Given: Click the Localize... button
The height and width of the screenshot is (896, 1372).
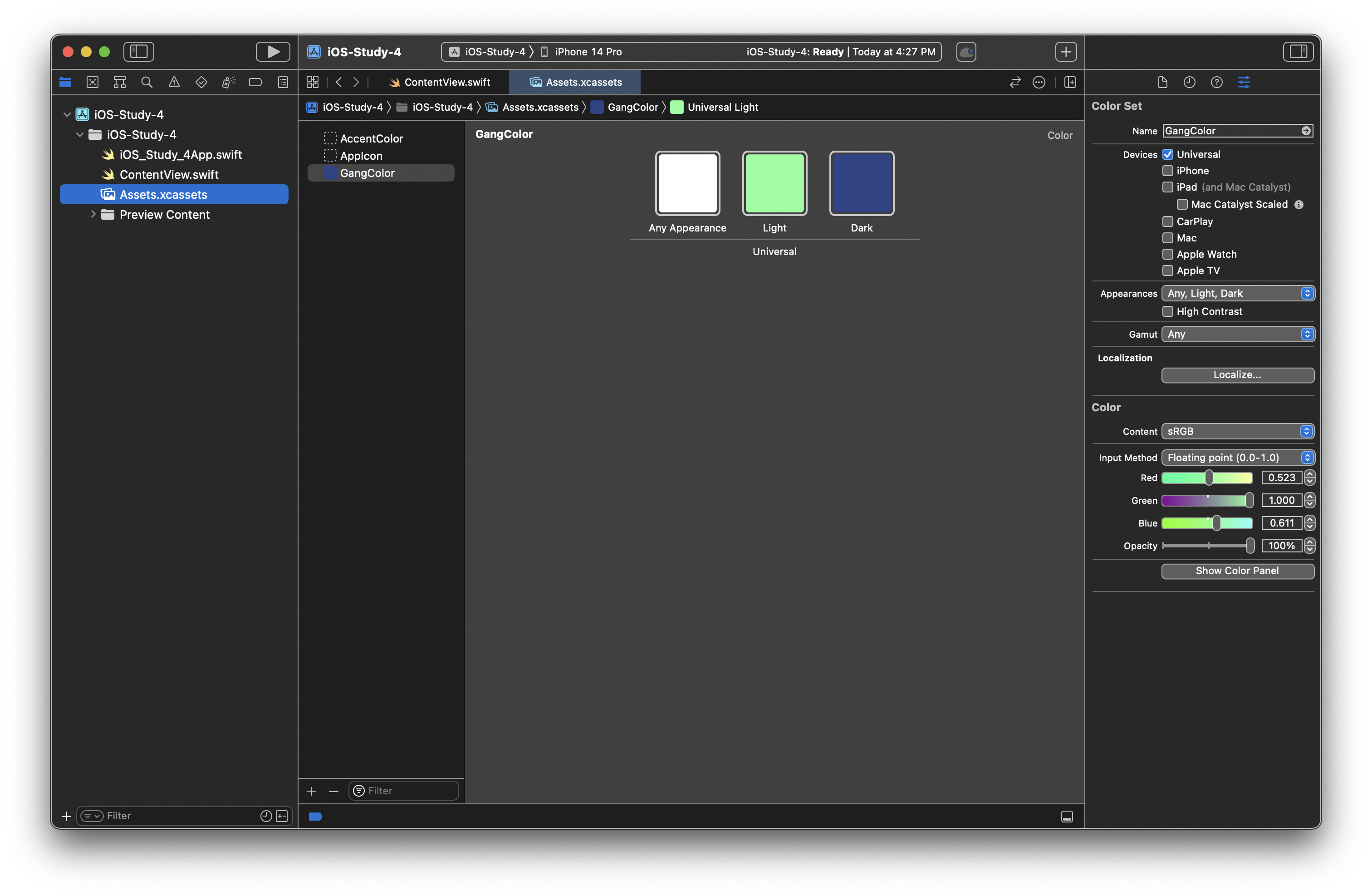Looking at the screenshot, I should click(x=1238, y=375).
